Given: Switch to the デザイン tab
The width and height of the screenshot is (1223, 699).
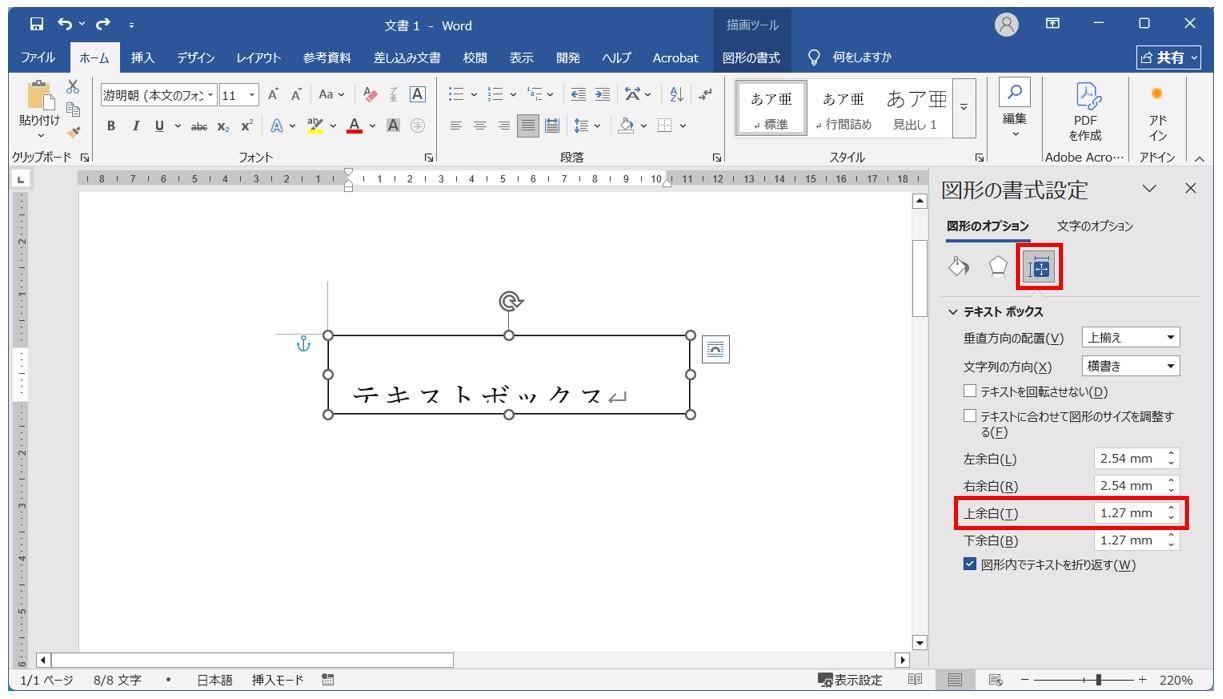Looking at the screenshot, I should click(196, 58).
